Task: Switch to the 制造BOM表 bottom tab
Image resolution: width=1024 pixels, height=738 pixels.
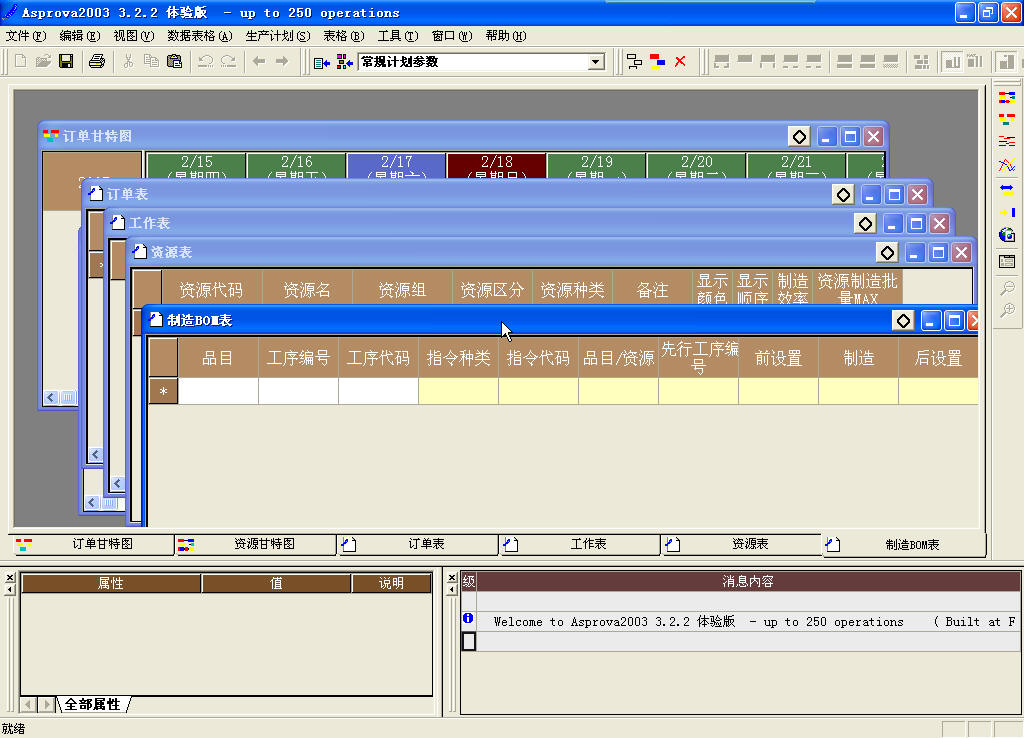Action: point(904,544)
